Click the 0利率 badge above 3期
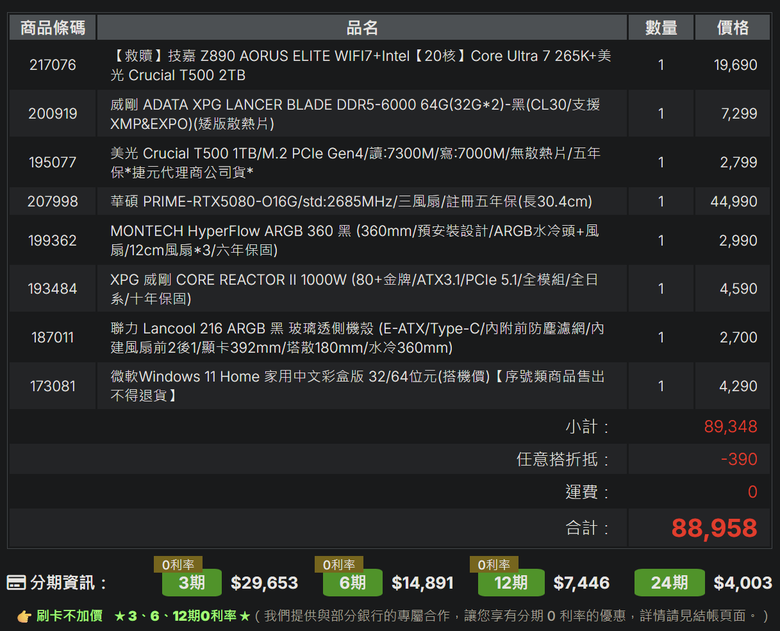 click(178, 565)
